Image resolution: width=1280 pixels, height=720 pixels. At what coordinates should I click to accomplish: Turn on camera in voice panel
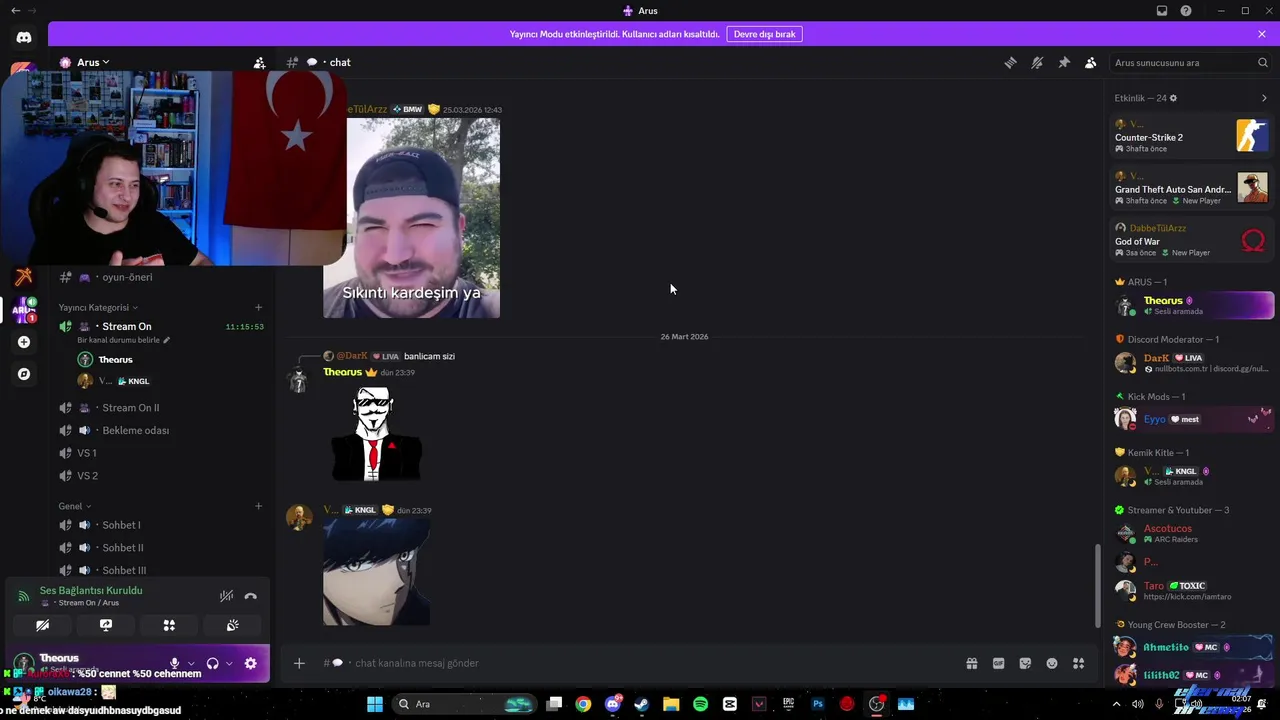point(42,625)
